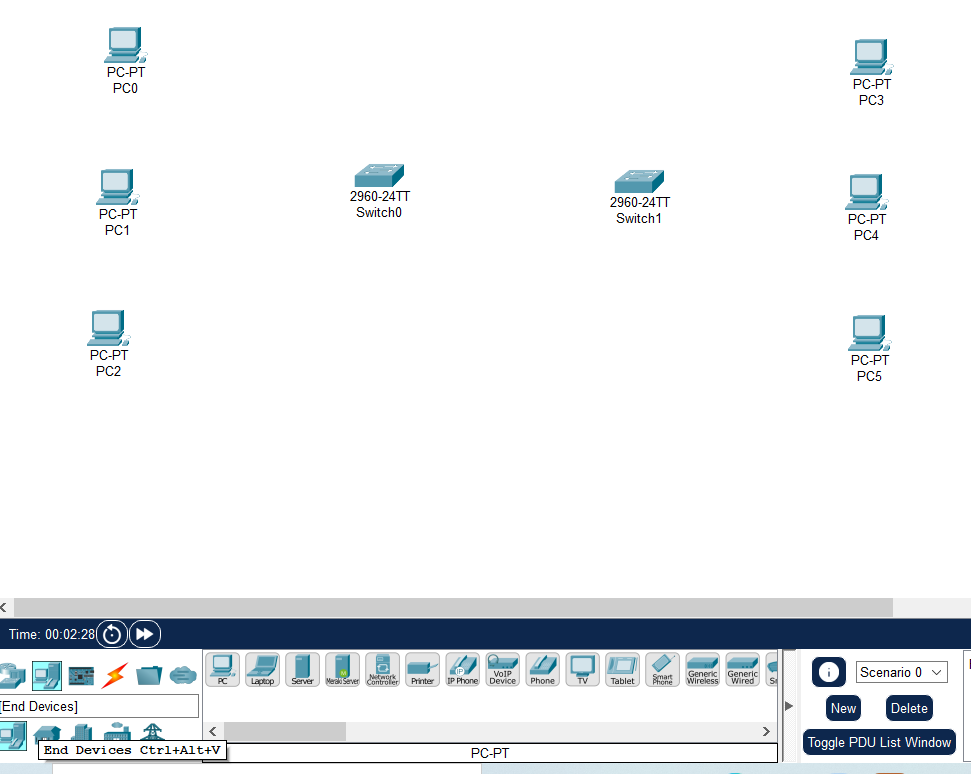Expand the PDU panel with the arrow
This screenshot has width=971, height=774.
789,706
